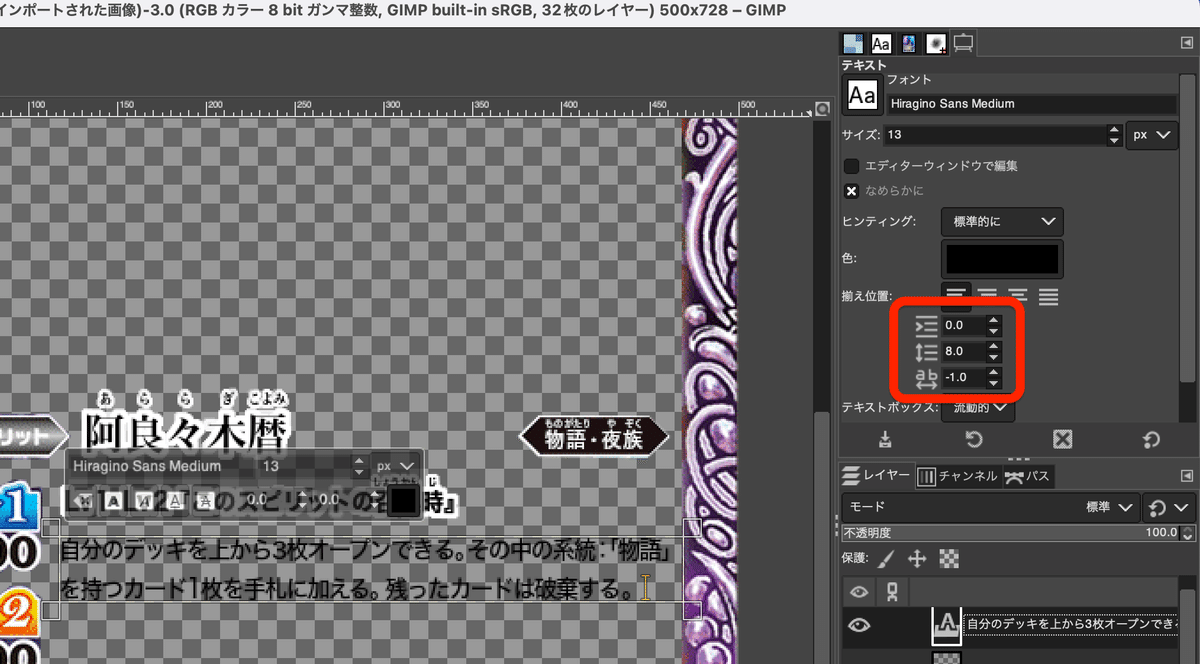1200x664 pixels.
Task: Restore tool preset icon in options footer
Action: pyautogui.click(x=972, y=440)
